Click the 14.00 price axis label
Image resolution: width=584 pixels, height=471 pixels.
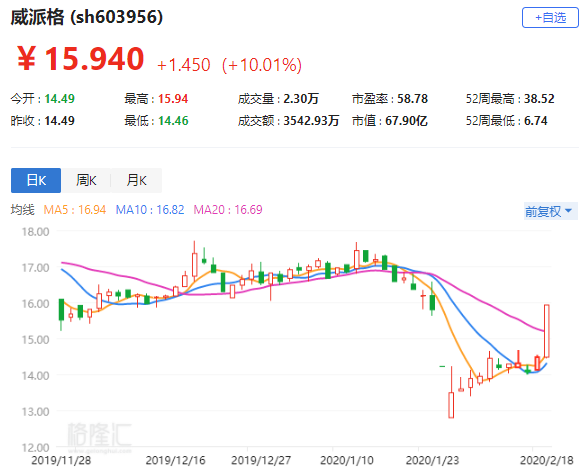(x=35, y=375)
